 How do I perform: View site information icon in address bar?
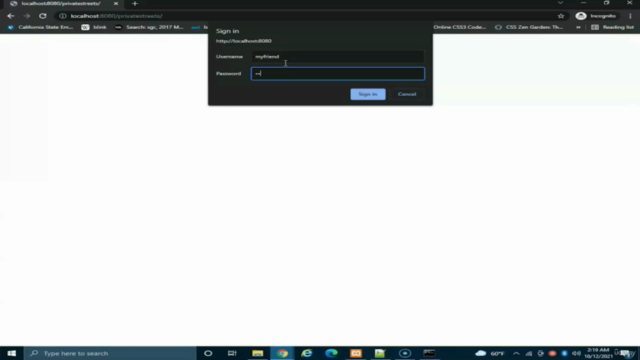click(x=62, y=16)
